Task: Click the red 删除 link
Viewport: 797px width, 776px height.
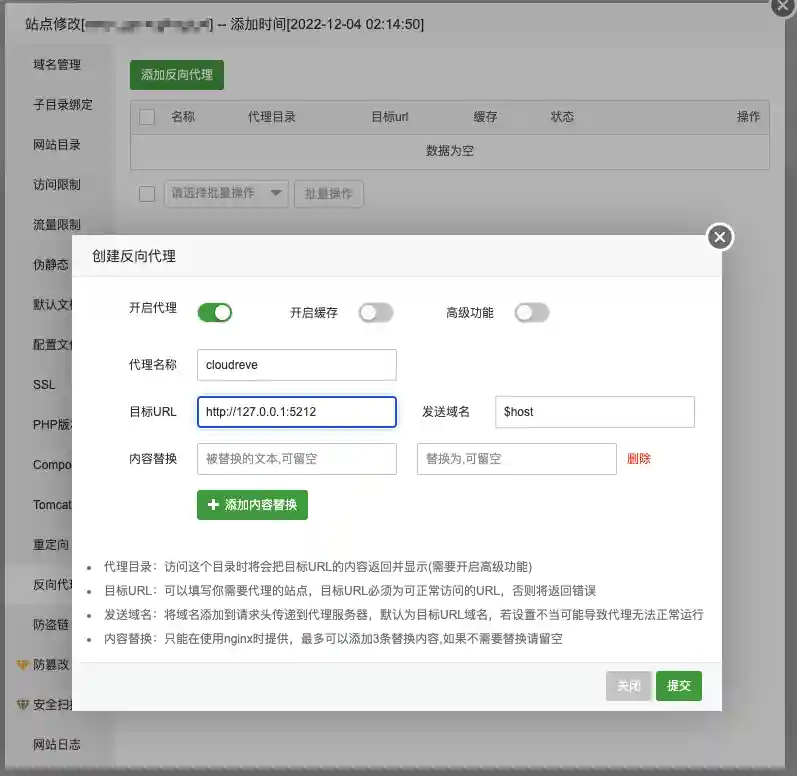Action: (638, 459)
